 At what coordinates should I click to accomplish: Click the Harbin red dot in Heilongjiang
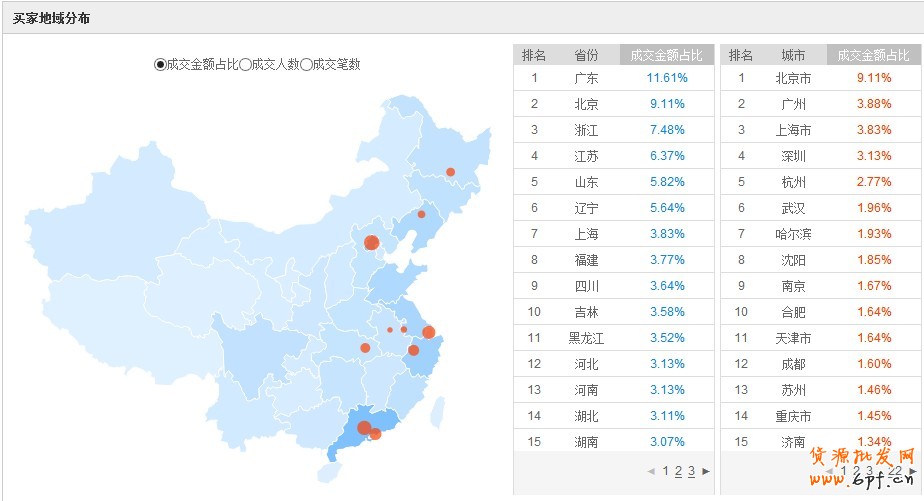coord(450,172)
